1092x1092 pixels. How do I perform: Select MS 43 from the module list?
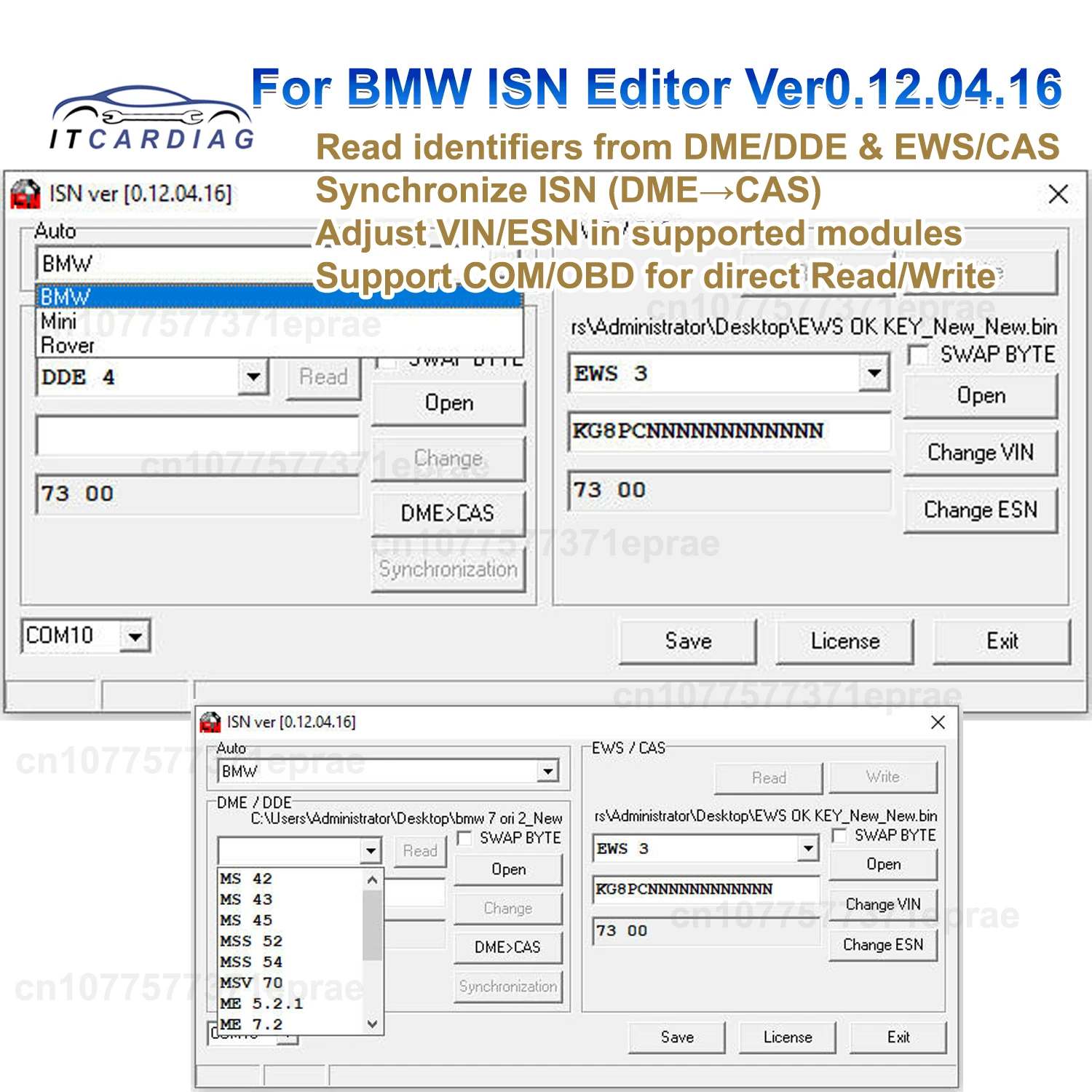coord(291,900)
